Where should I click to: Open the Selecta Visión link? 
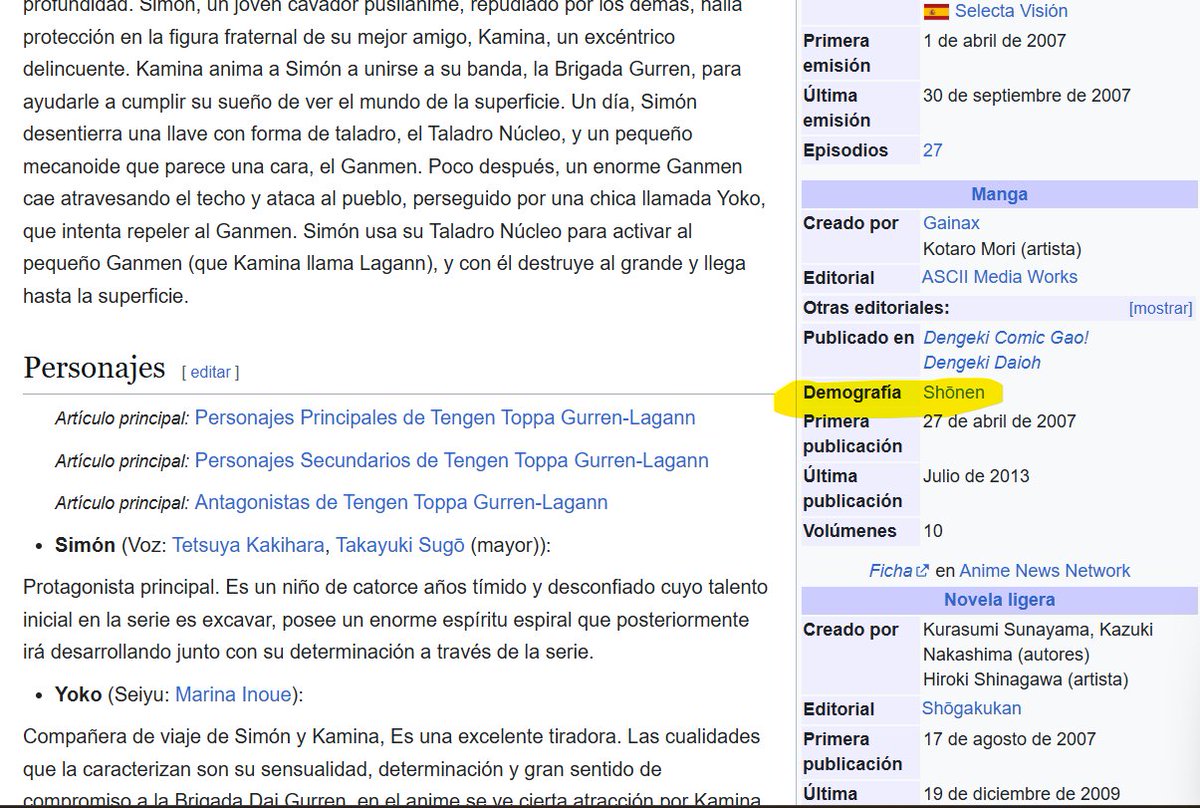[1011, 12]
